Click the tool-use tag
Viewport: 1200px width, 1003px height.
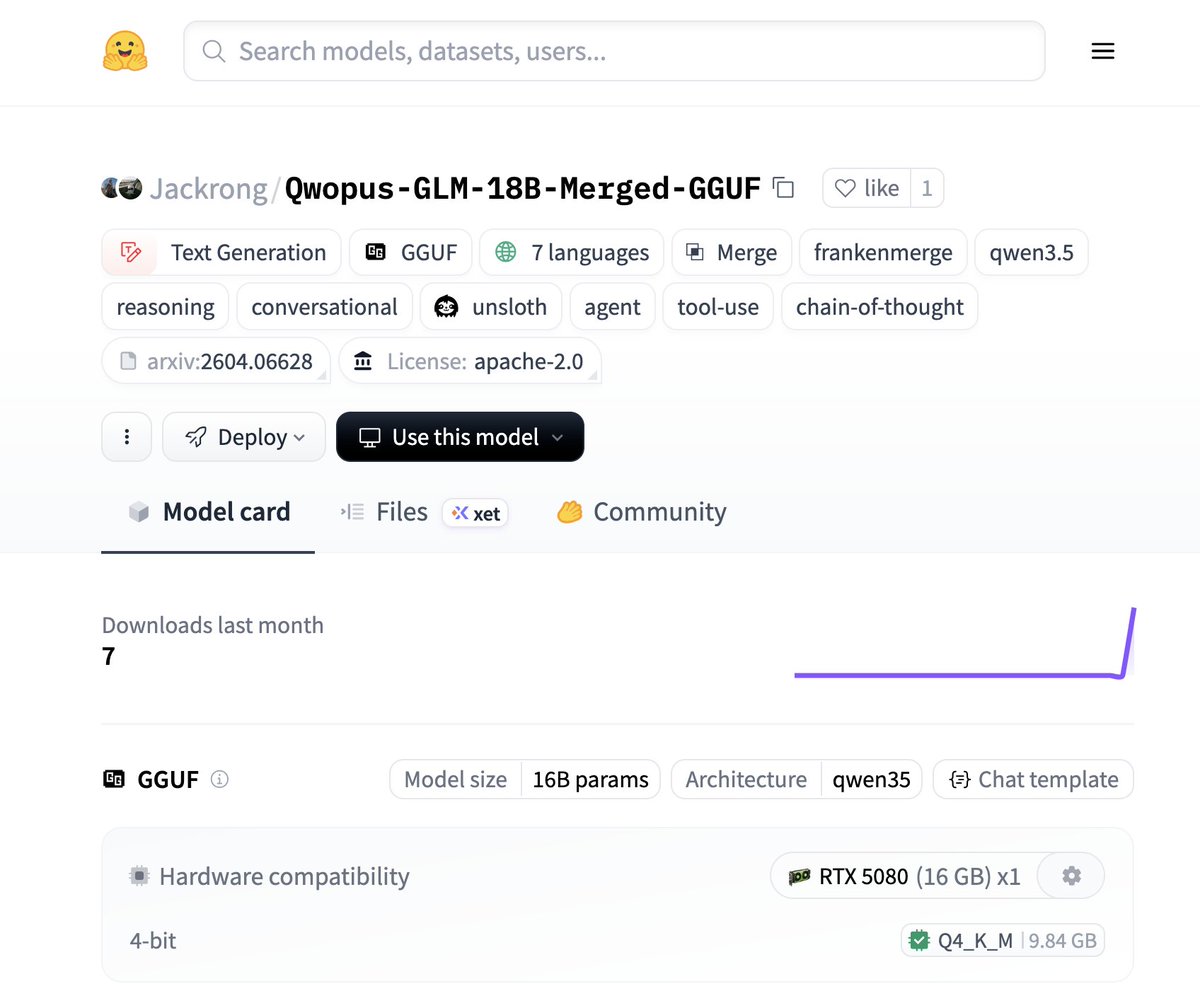pos(718,306)
